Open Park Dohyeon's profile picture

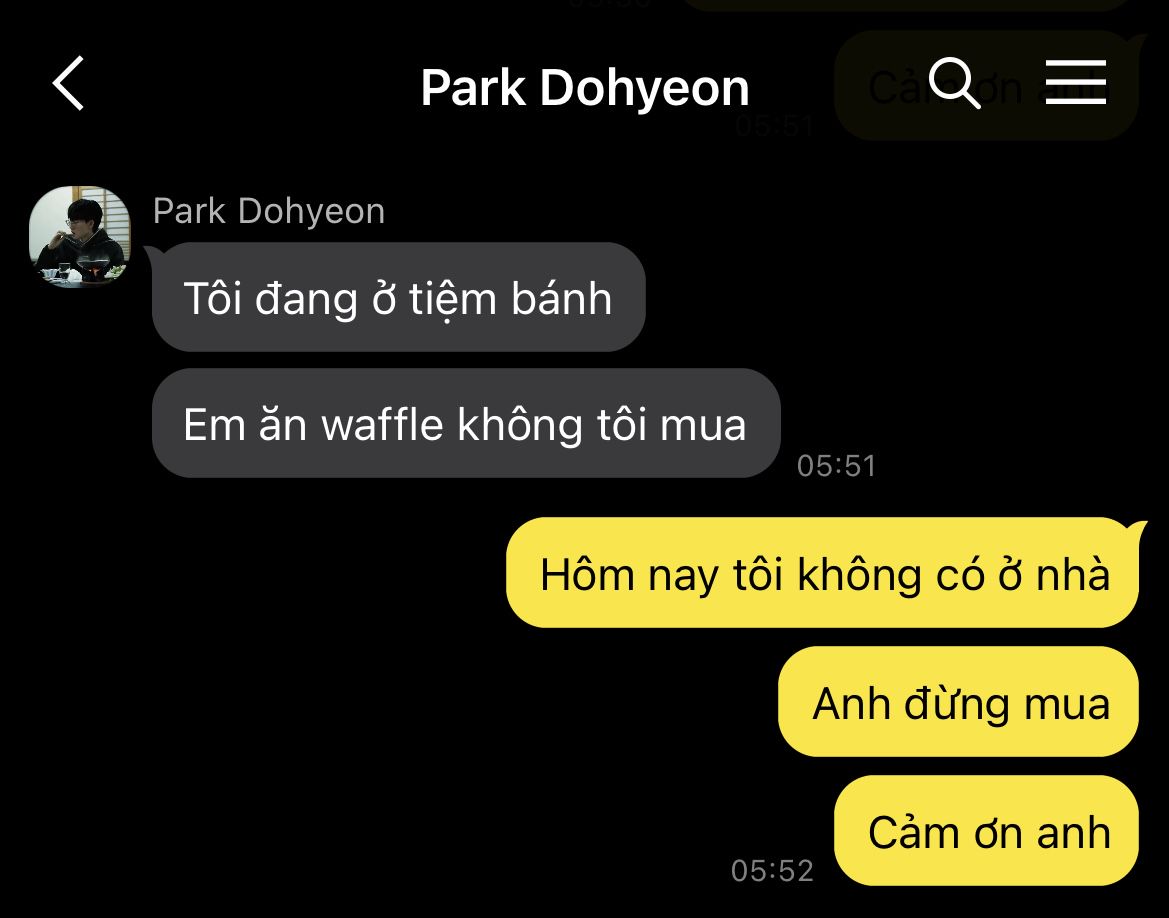(x=80, y=236)
